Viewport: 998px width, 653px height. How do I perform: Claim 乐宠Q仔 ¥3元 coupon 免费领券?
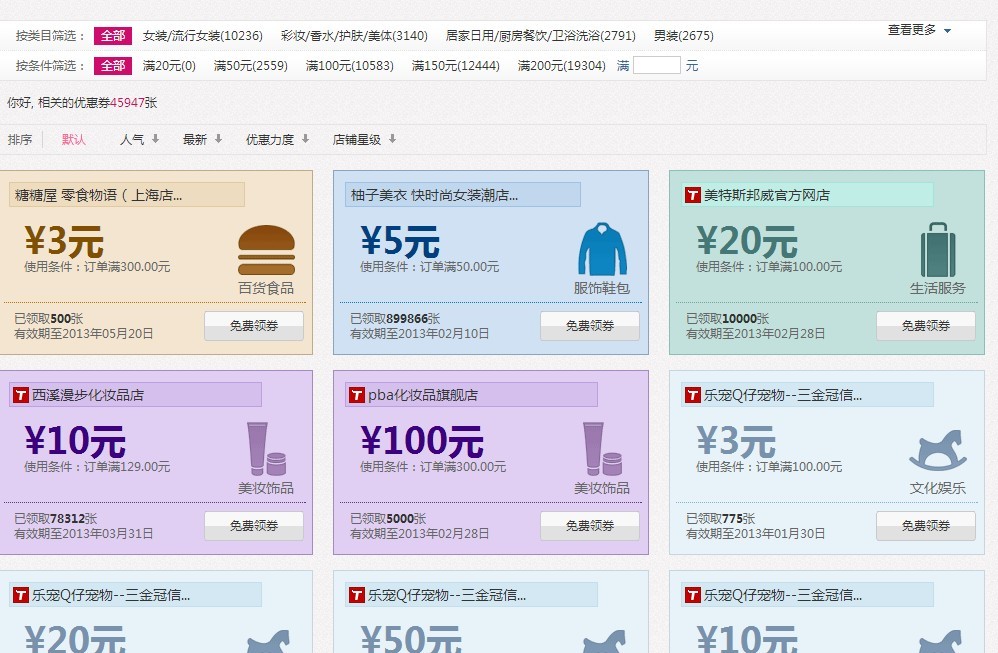tap(926, 526)
